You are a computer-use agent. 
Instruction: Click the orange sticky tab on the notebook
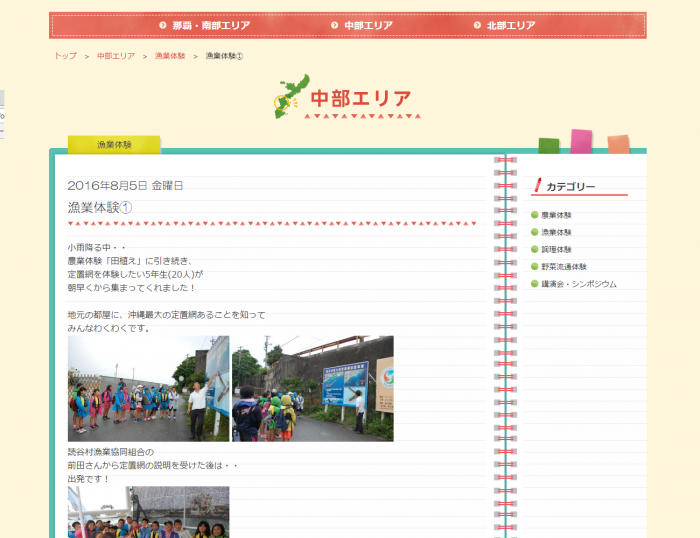(618, 144)
